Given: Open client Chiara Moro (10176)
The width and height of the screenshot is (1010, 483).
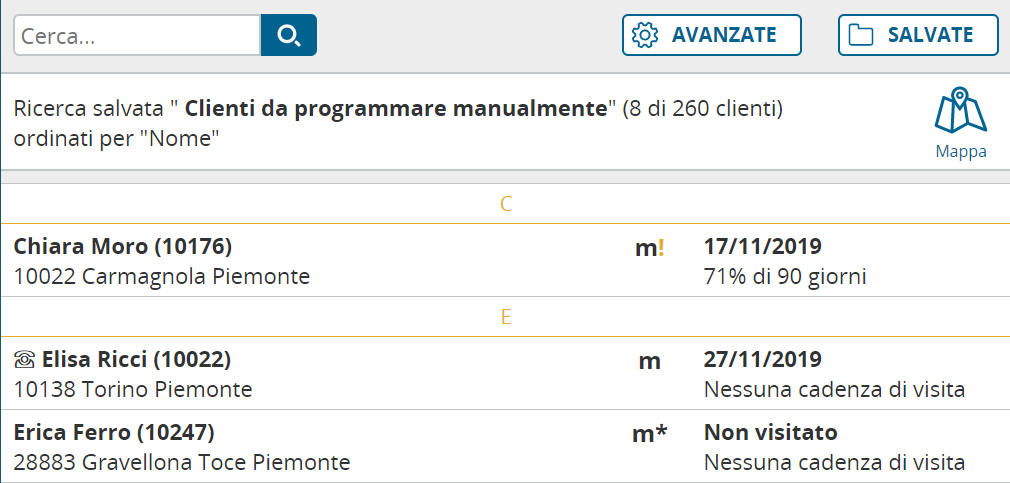Looking at the screenshot, I should [x=123, y=246].
